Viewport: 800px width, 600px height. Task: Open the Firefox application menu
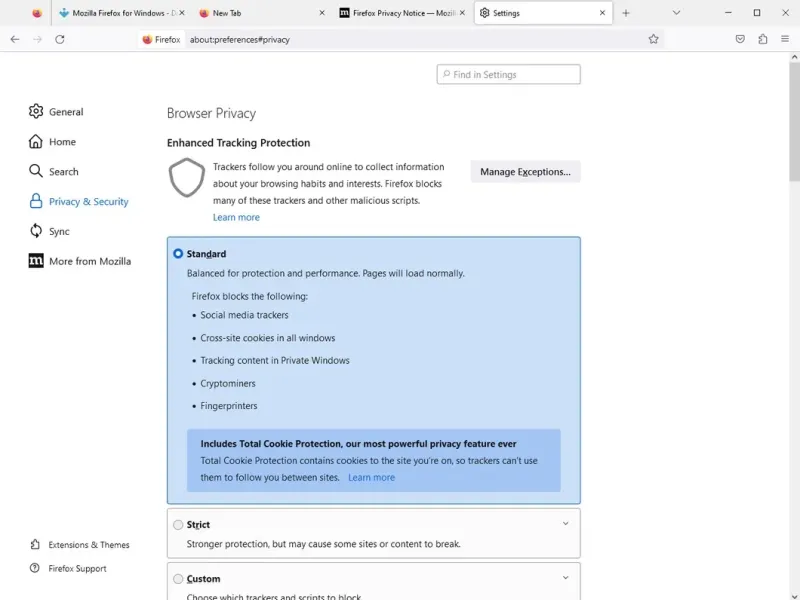click(x=785, y=39)
